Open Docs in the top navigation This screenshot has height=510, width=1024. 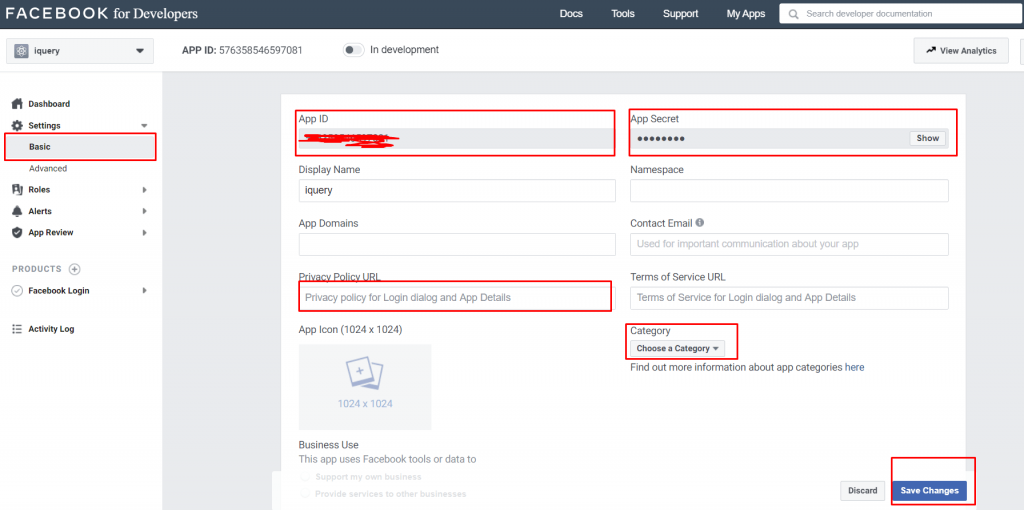(x=571, y=14)
